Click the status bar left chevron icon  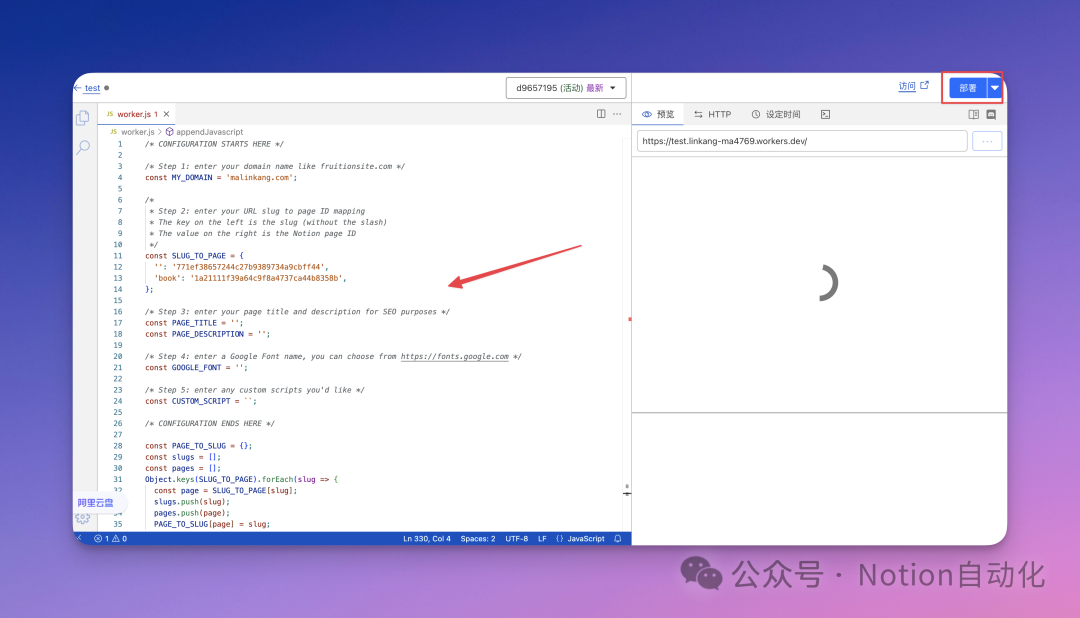coord(80,538)
